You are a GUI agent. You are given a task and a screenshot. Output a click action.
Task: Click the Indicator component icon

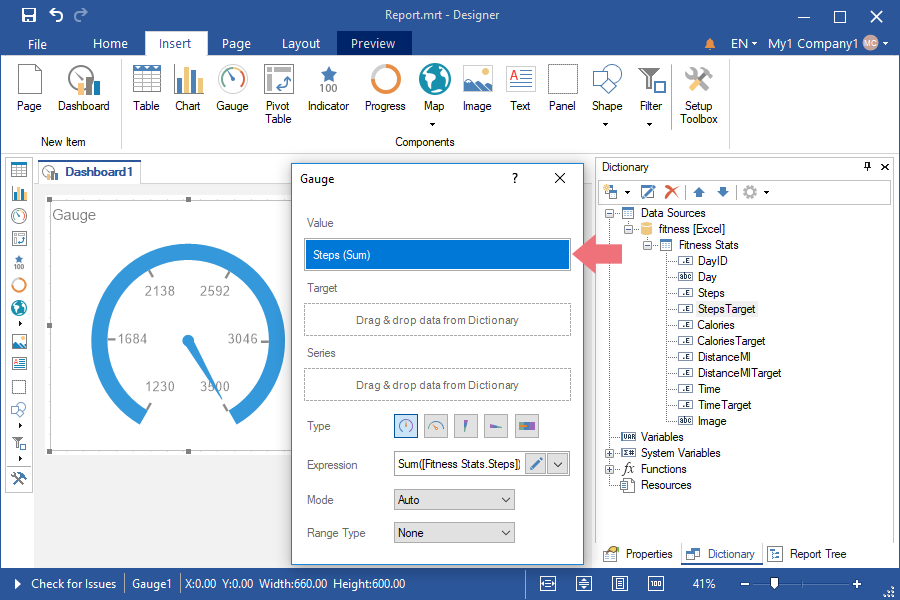pyautogui.click(x=328, y=90)
